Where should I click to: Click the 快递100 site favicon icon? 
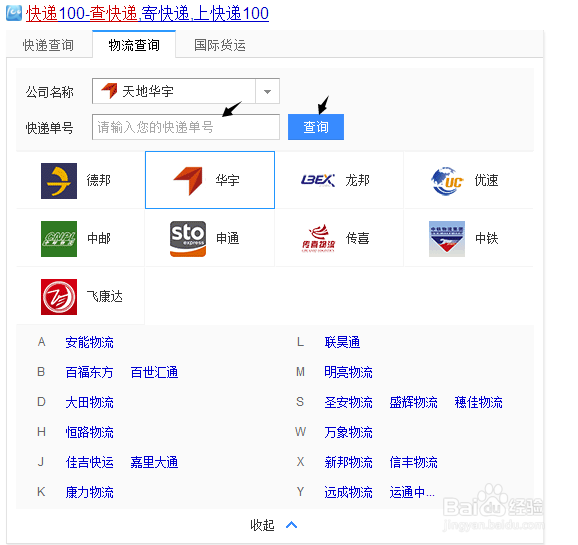click(14, 13)
